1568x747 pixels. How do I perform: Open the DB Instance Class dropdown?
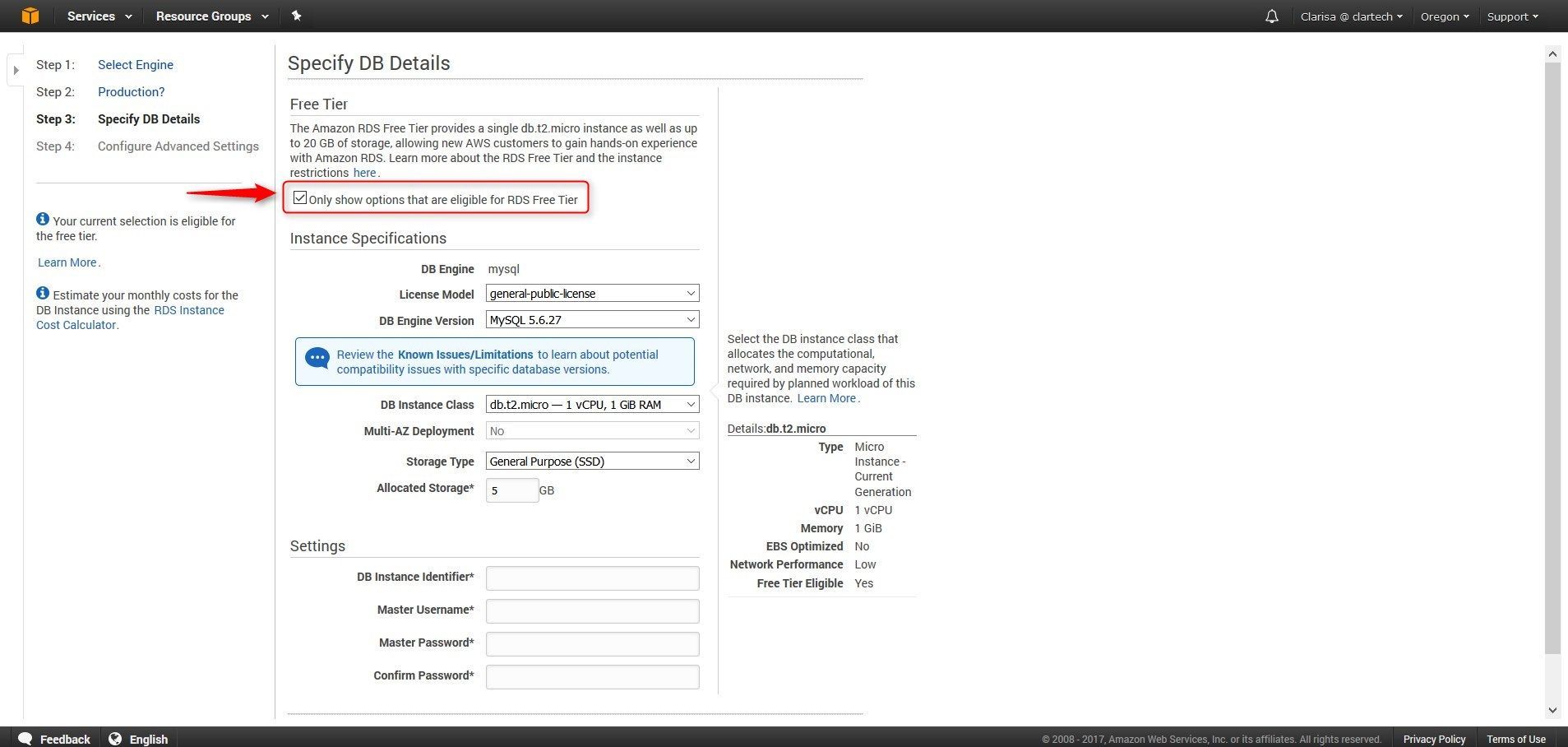click(592, 404)
